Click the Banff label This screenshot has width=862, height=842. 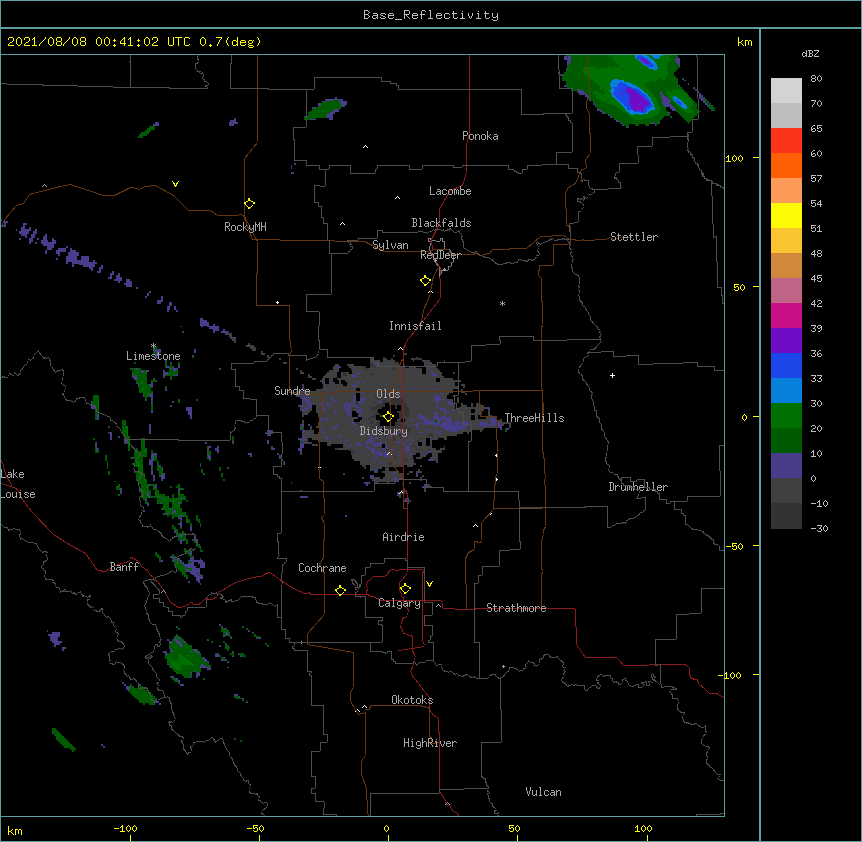point(124,567)
